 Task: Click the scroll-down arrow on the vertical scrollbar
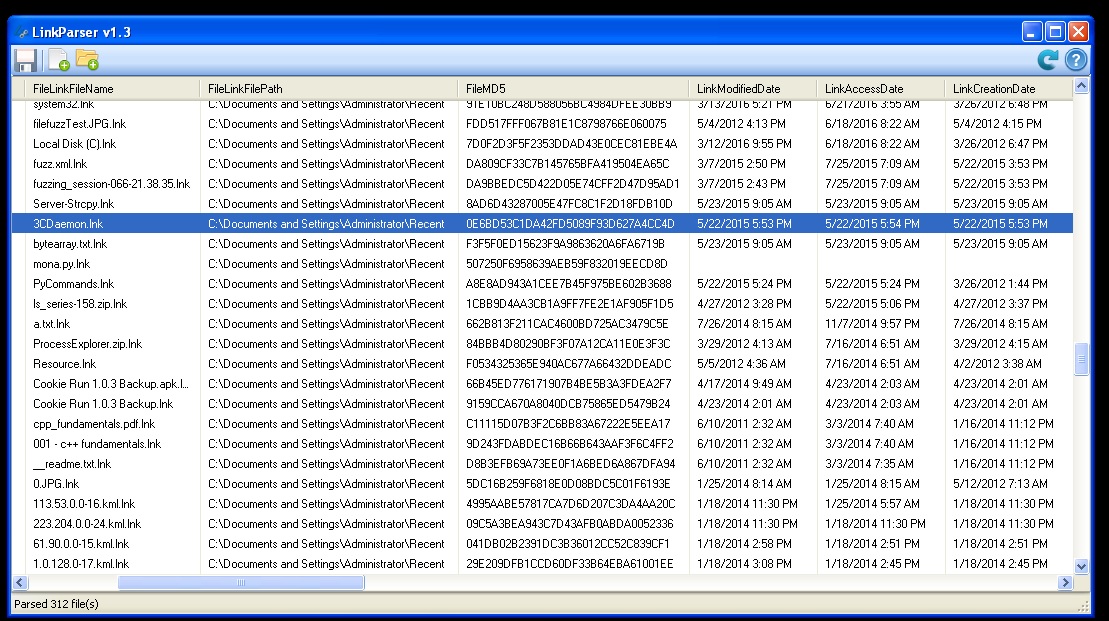pyautogui.click(x=1081, y=564)
